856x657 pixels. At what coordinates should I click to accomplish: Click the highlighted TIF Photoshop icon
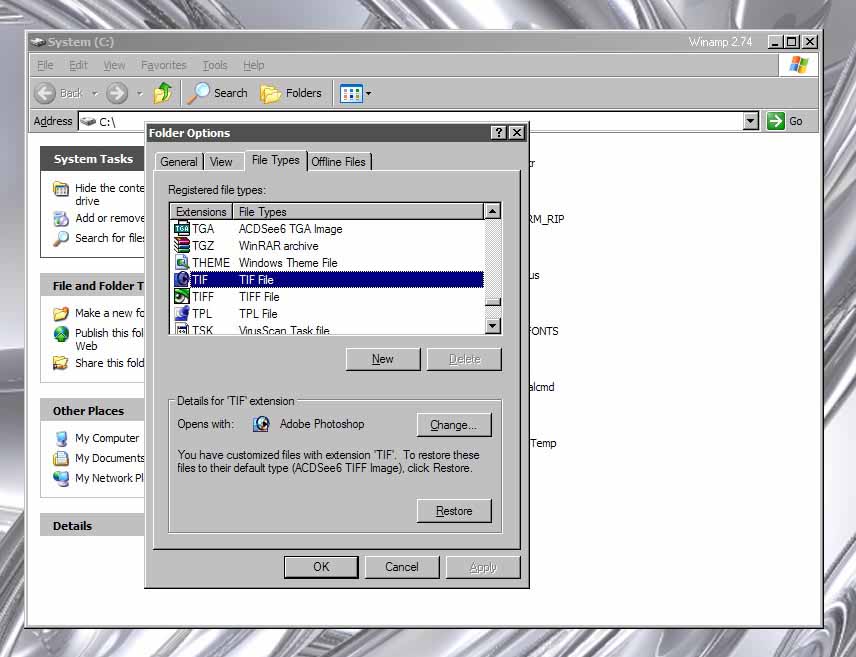click(181, 279)
